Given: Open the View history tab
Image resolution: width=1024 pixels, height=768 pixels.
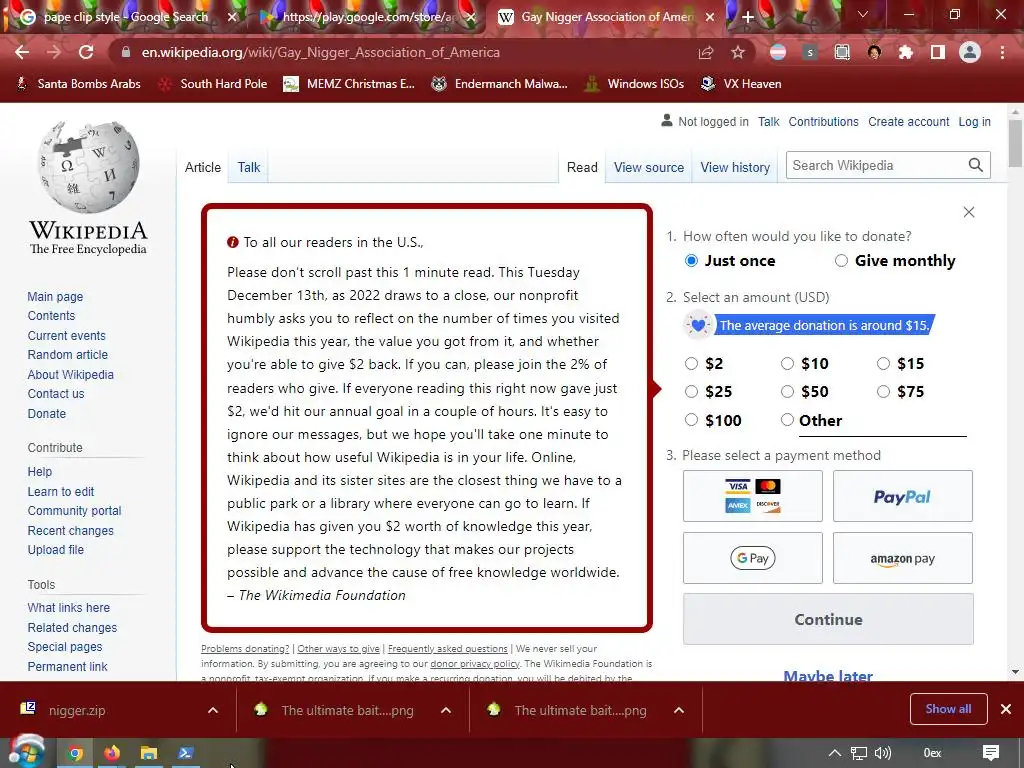Looking at the screenshot, I should 735,167.
